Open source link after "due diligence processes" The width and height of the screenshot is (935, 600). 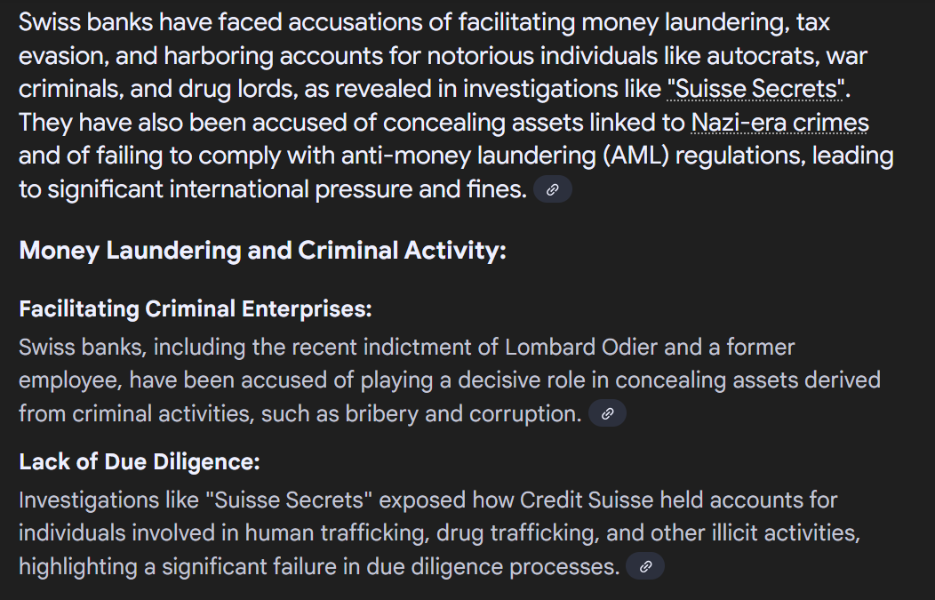click(x=645, y=567)
